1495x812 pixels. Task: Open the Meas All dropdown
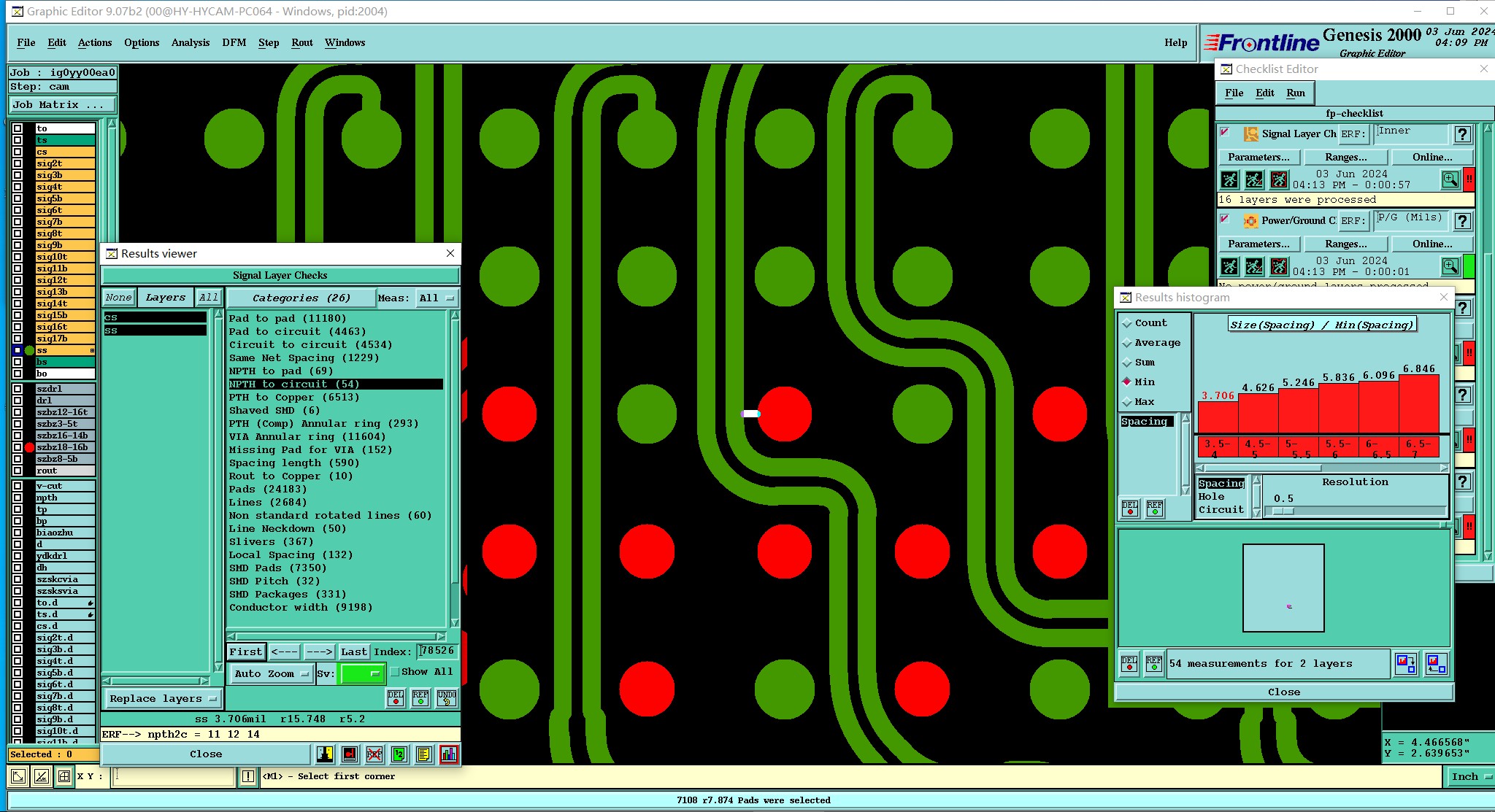click(x=437, y=298)
